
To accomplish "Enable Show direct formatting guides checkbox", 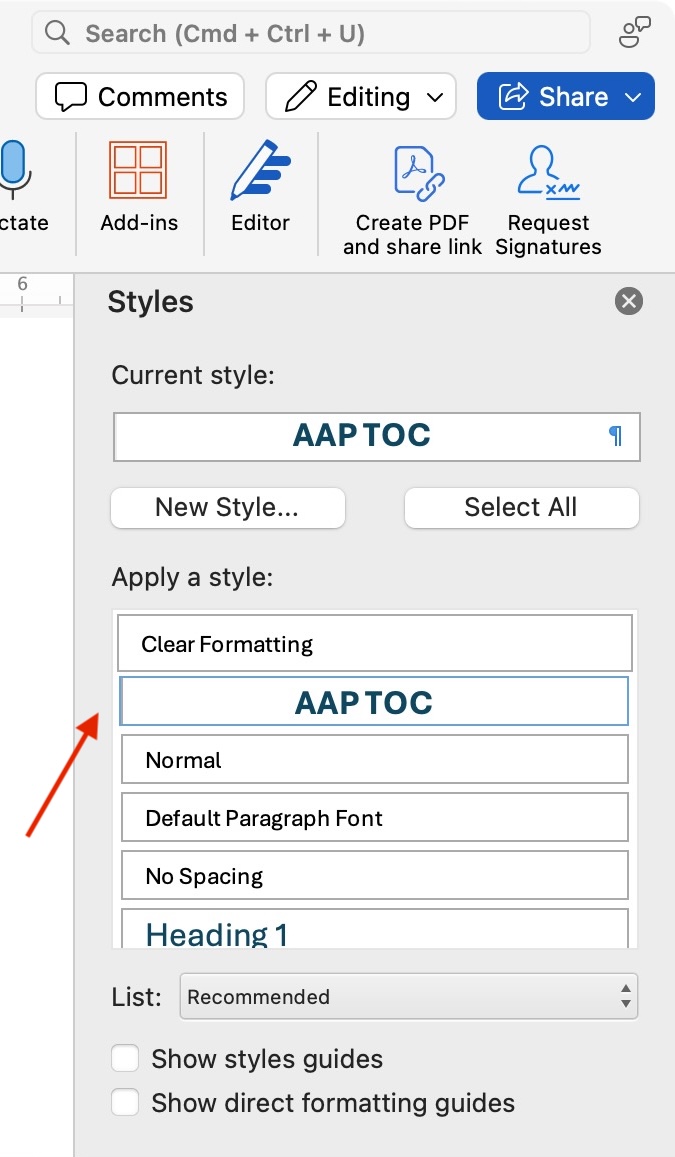I will (x=125, y=1103).
